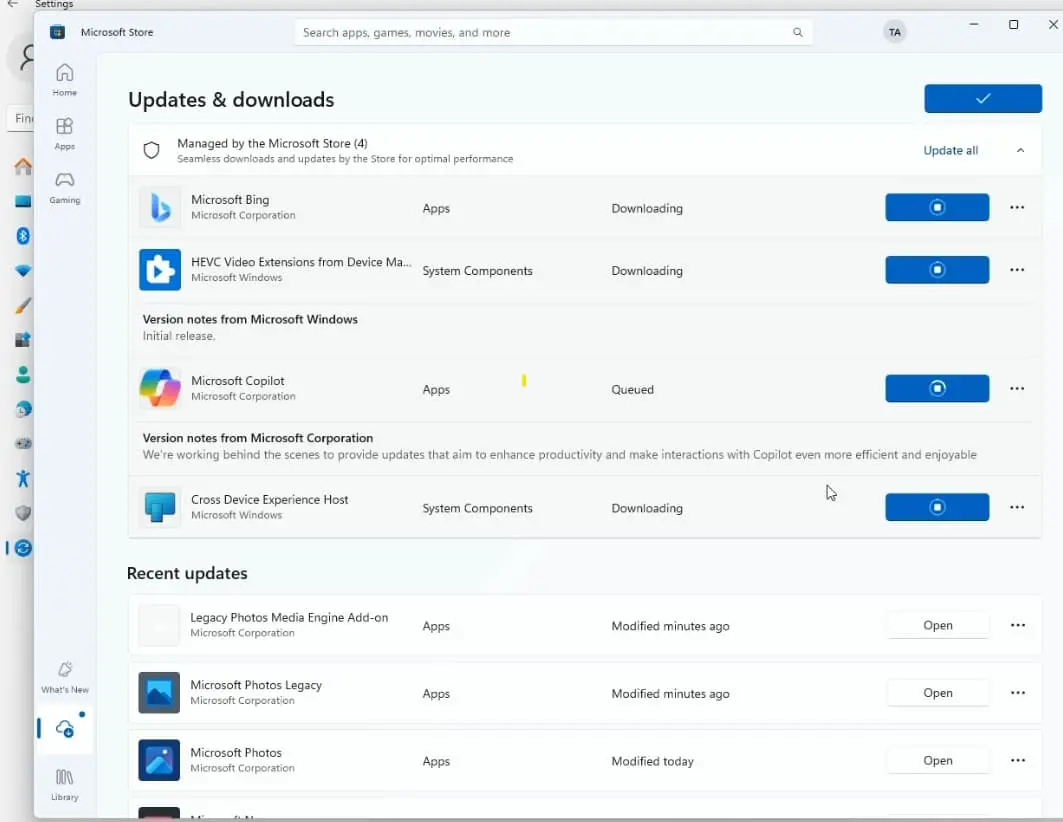This screenshot has width=1063, height=822.
Task: Click the blue checkmark button at top
Action: [983, 99]
